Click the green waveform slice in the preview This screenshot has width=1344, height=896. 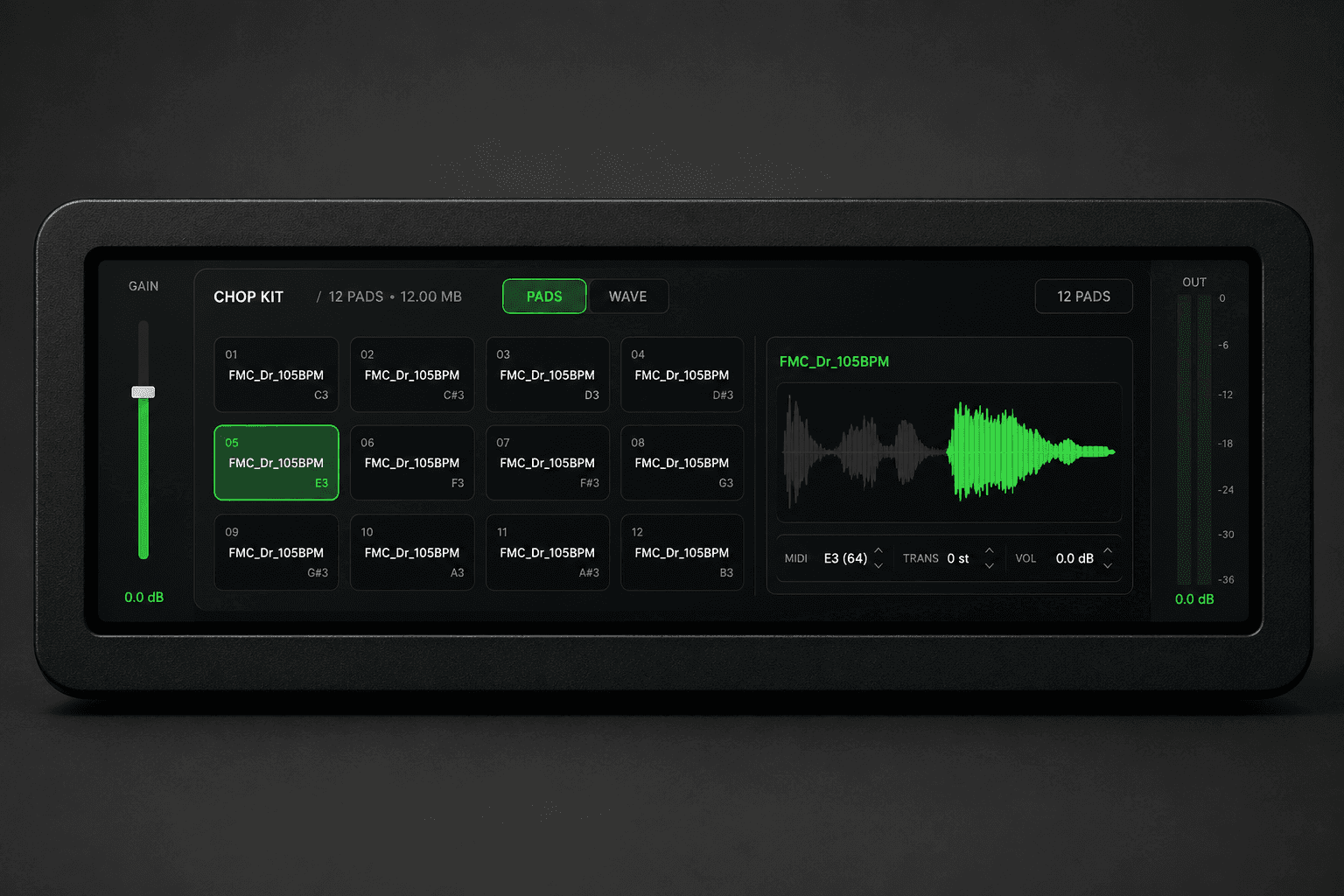click(x=1031, y=451)
